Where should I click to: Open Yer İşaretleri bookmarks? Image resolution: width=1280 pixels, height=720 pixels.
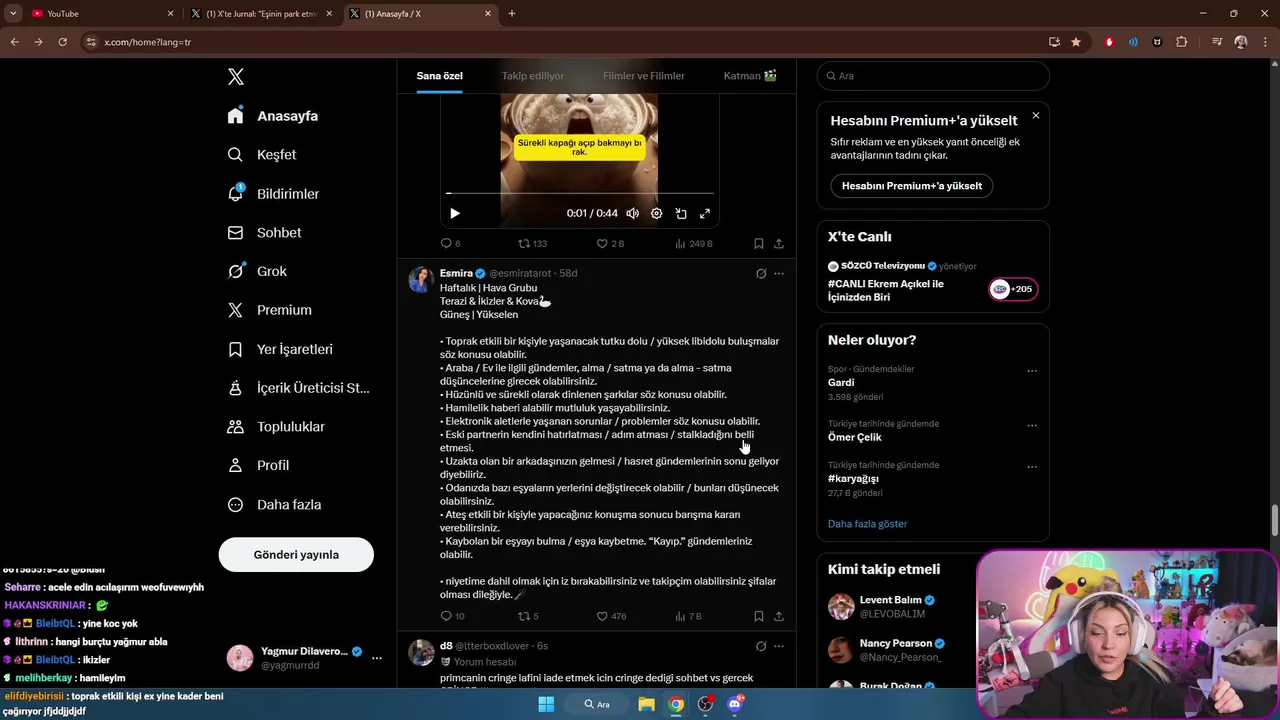[x=280, y=349]
